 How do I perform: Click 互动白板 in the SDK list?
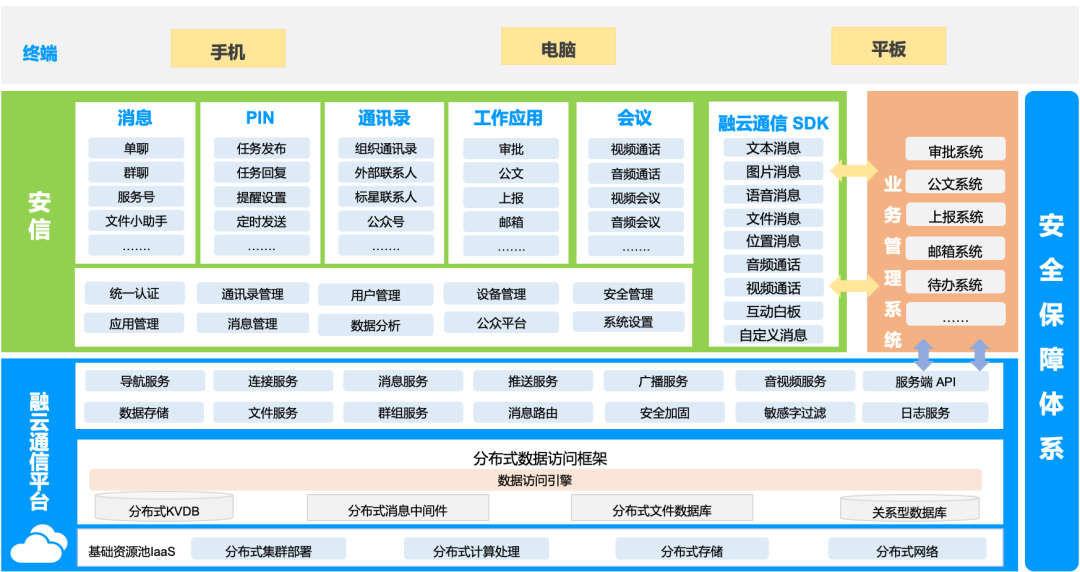pyautogui.click(x=773, y=311)
